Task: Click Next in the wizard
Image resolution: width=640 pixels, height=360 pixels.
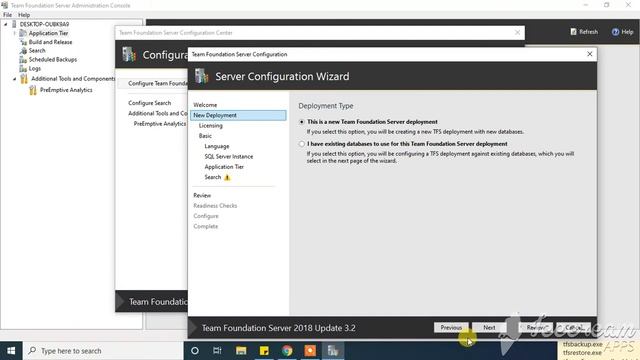Action: [x=489, y=327]
